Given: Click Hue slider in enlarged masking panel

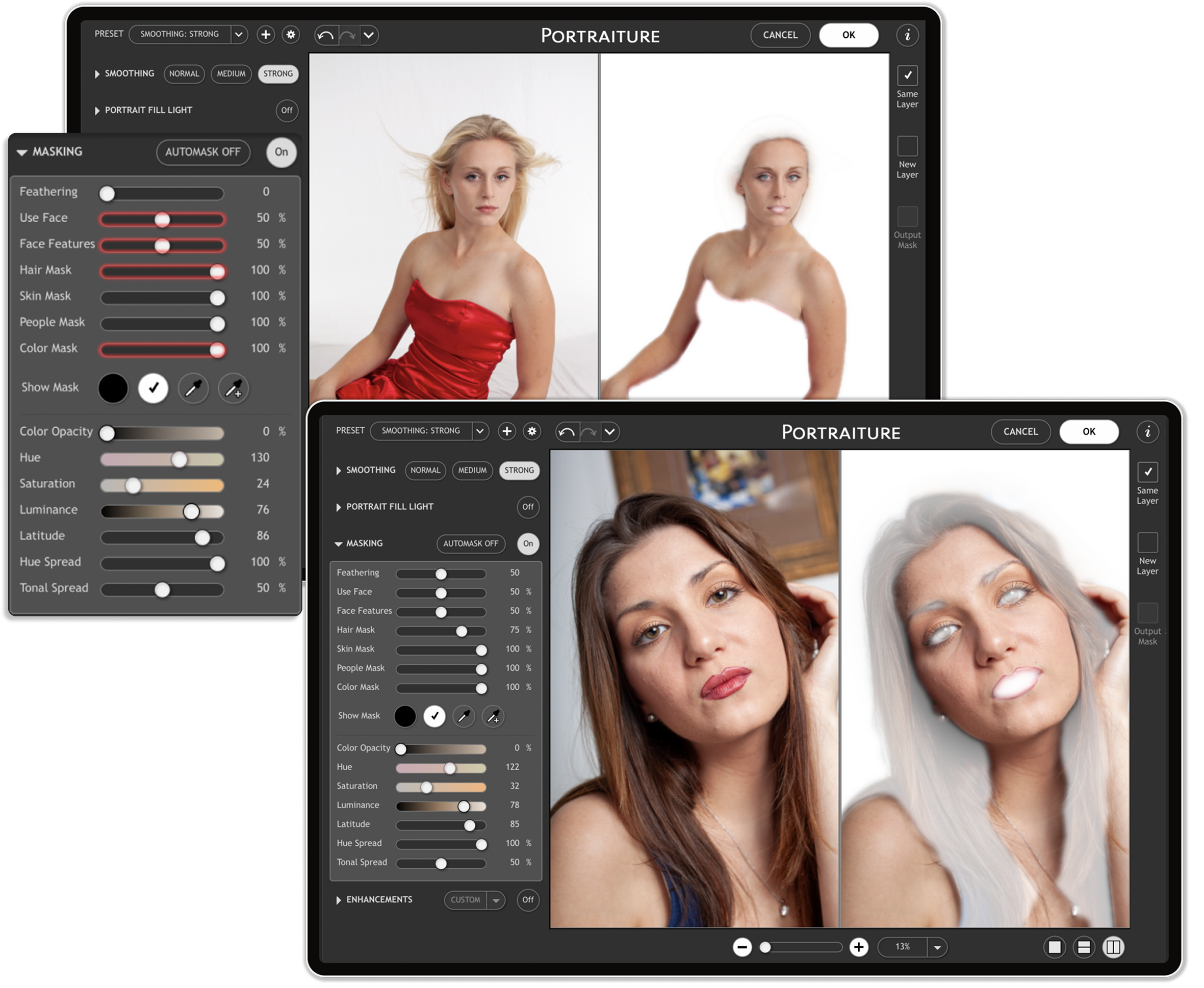Looking at the screenshot, I should [162, 459].
